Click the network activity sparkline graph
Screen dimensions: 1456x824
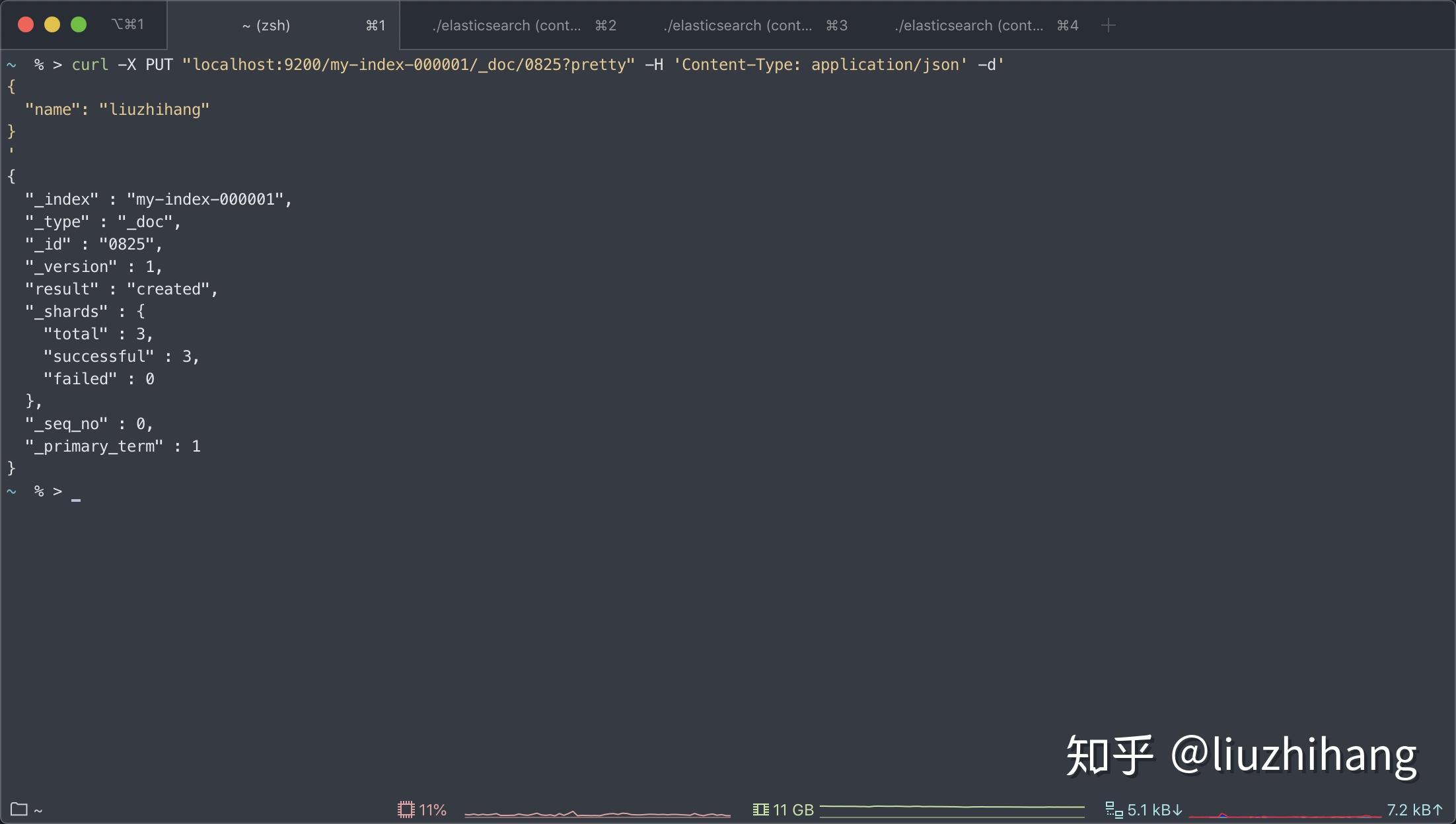point(1284,815)
